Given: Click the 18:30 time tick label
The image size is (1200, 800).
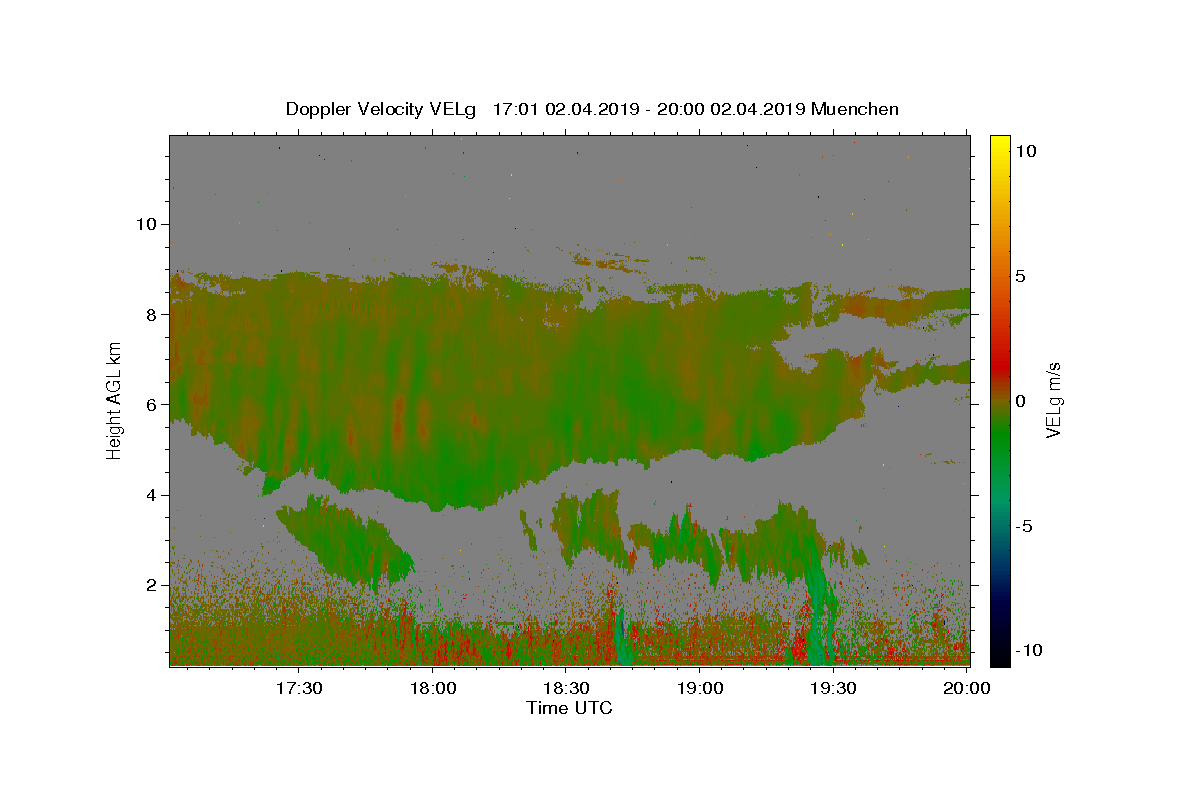Looking at the screenshot, I should coord(567,688).
